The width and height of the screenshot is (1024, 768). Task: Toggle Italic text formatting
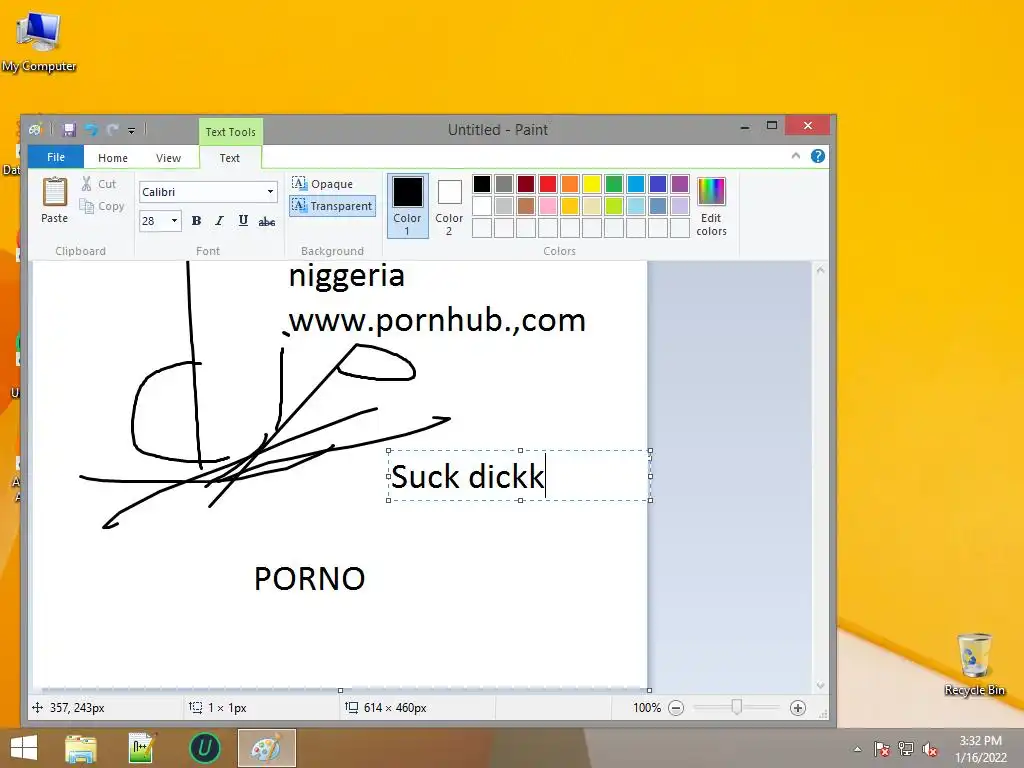219,221
